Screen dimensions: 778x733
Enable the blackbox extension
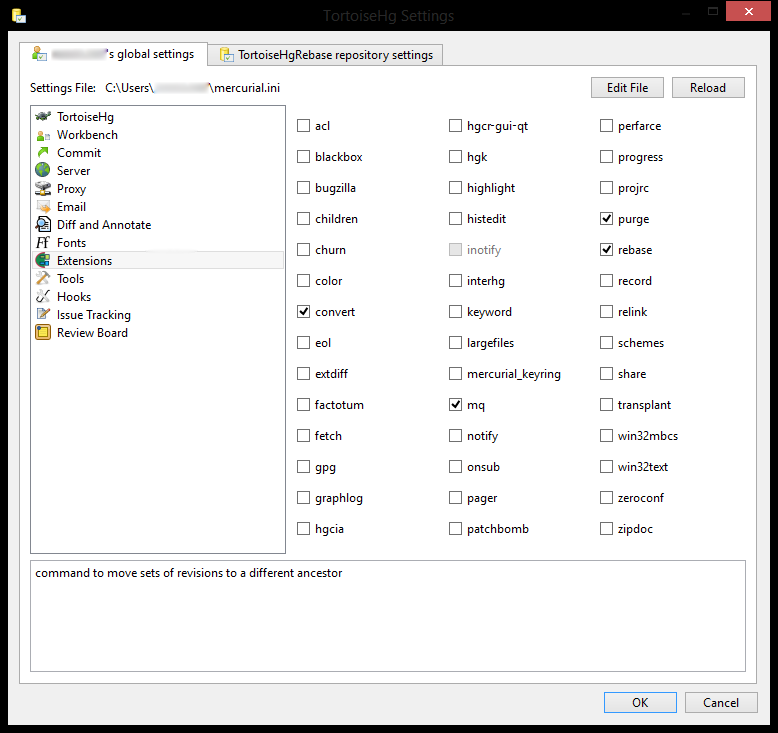point(303,157)
